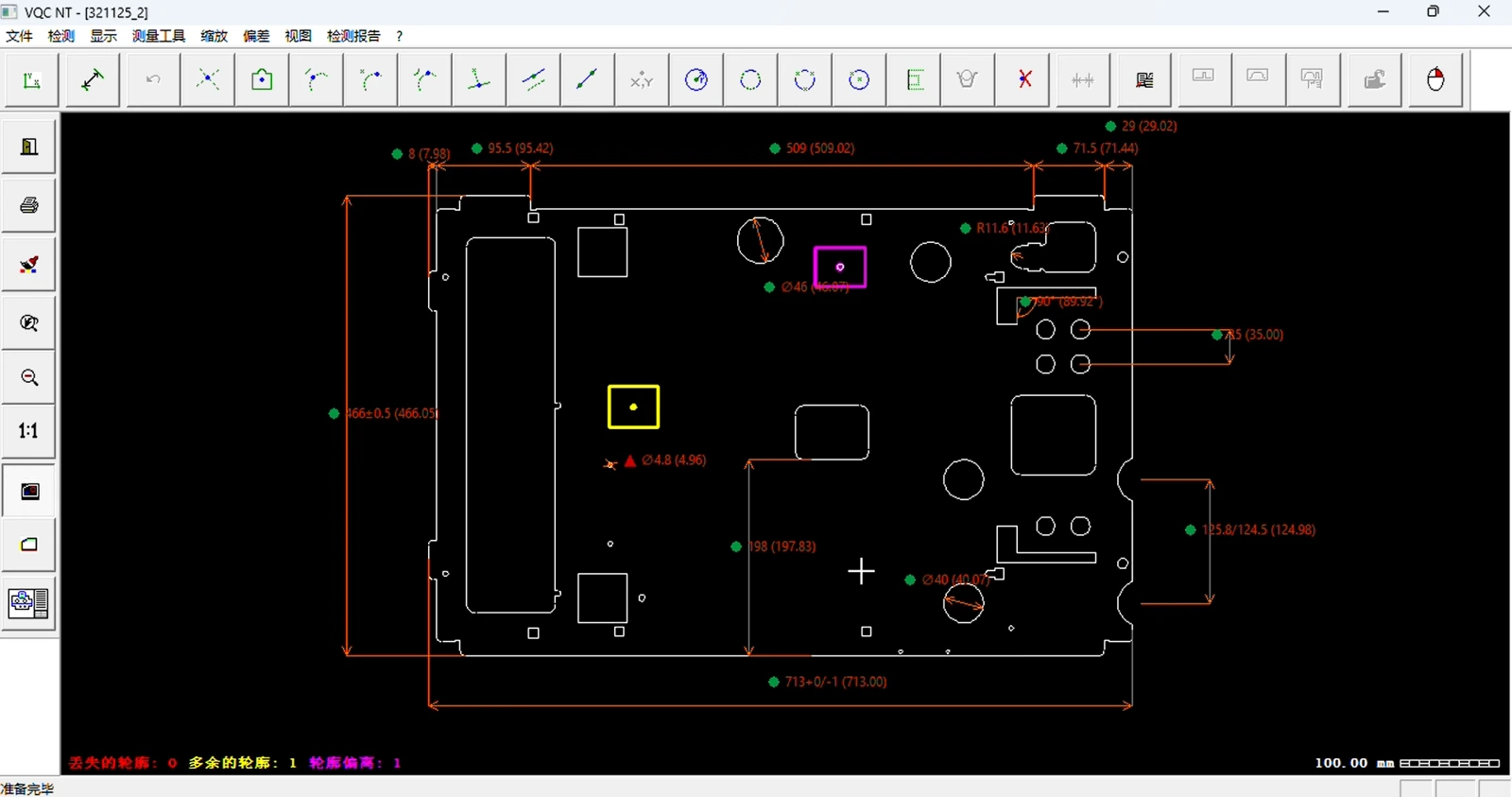Click the ∅4.8 (4.96) out-of-tolerance label
This screenshot has height=797, width=1512.
pos(674,460)
